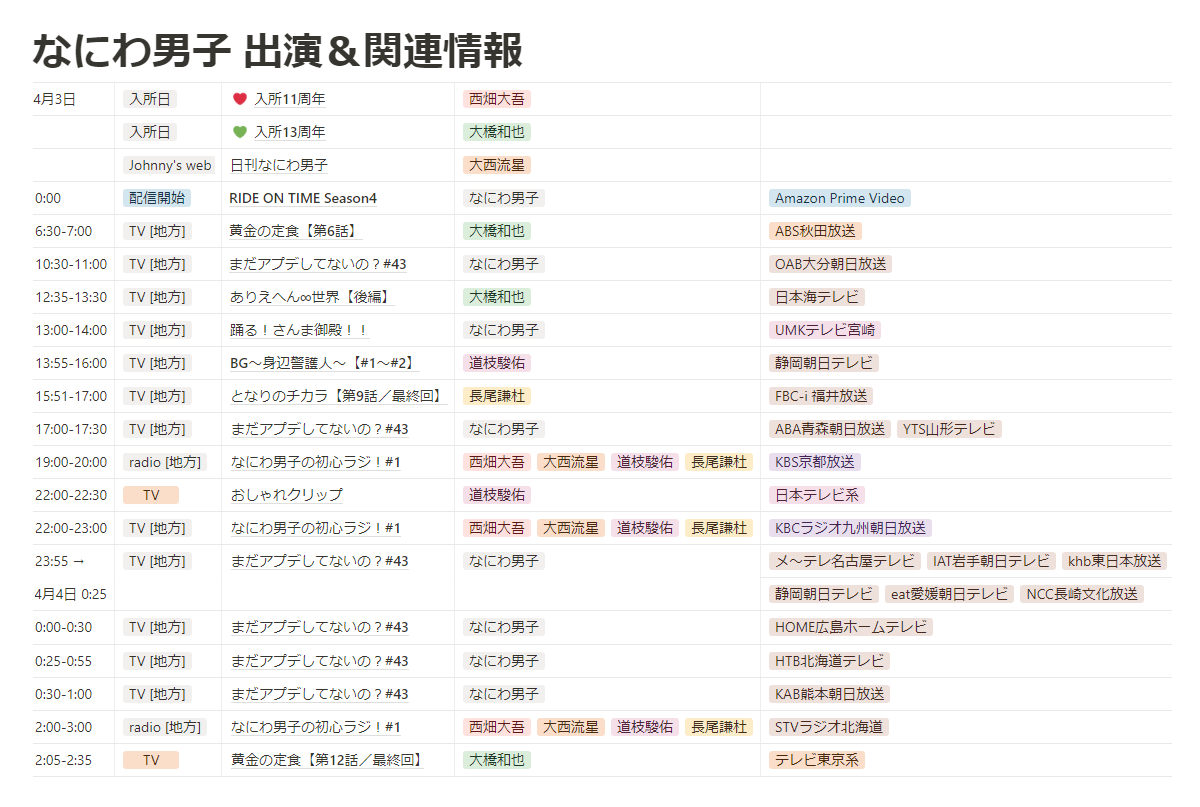The height and width of the screenshot is (807, 1200).
Task: Click the ABA青森朝日放送 station tag
Action: click(830, 429)
